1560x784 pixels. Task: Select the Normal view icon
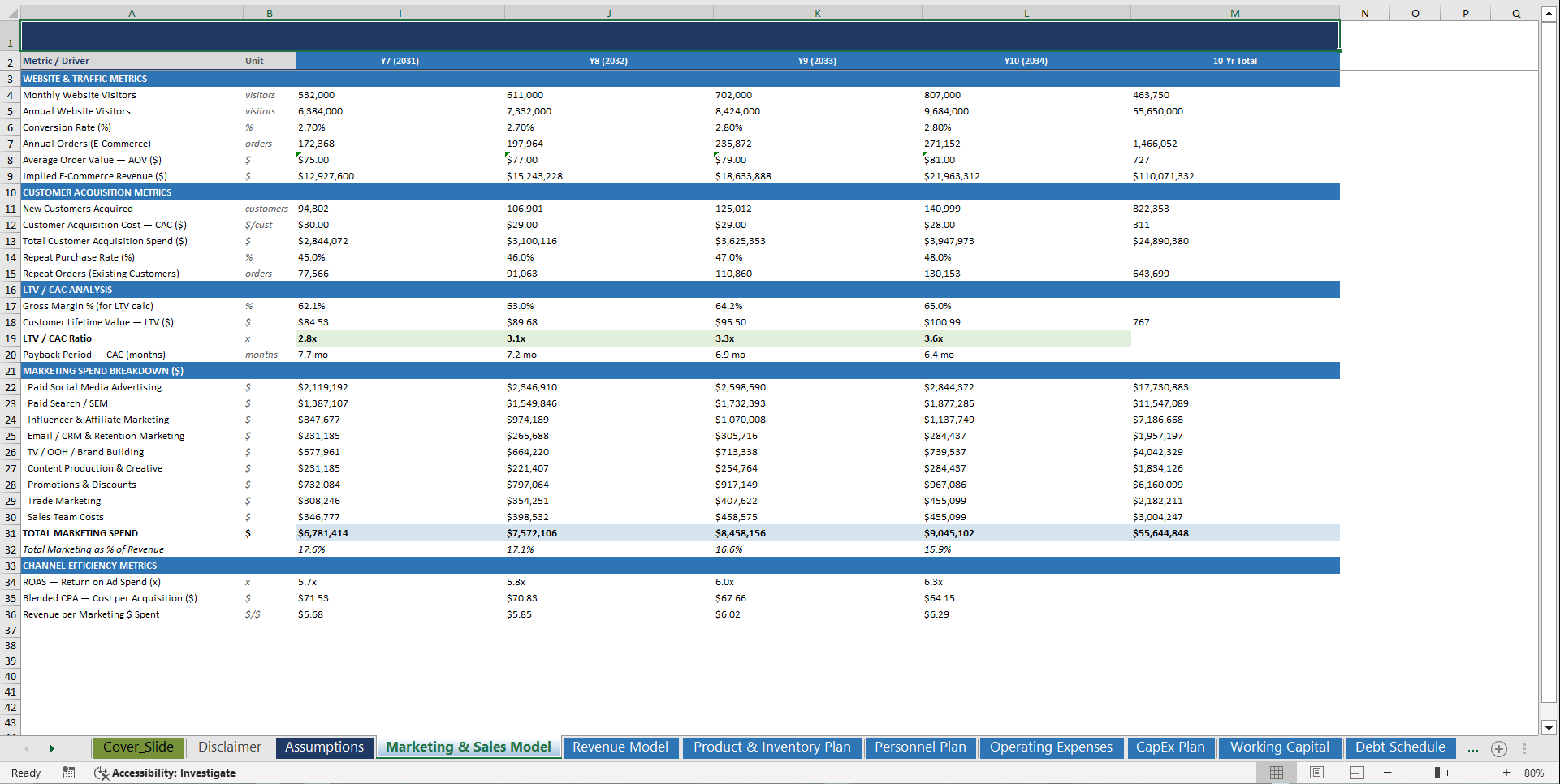[x=1275, y=773]
